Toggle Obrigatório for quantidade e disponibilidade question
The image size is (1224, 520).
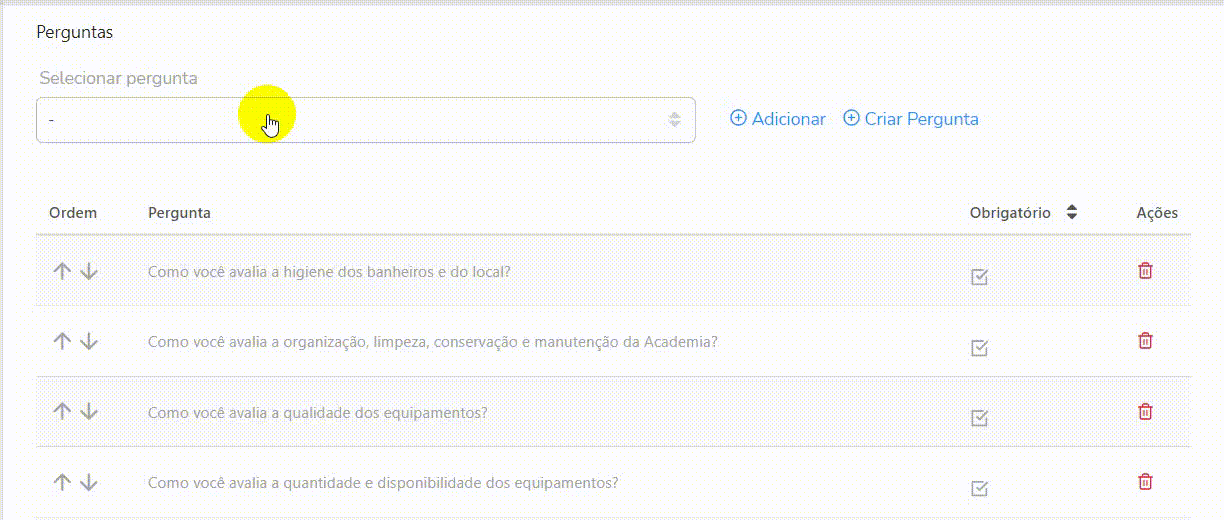(x=980, y=488)
